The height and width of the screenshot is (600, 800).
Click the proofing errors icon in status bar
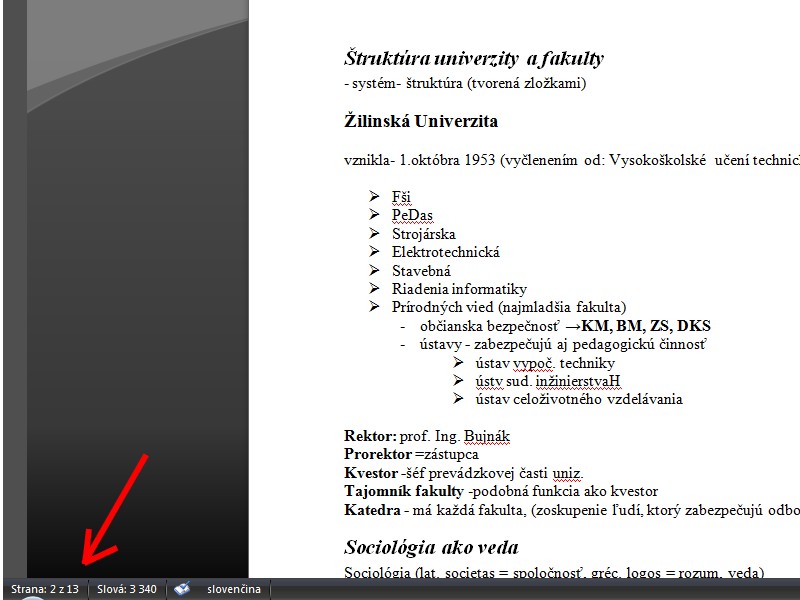point(183,589)
